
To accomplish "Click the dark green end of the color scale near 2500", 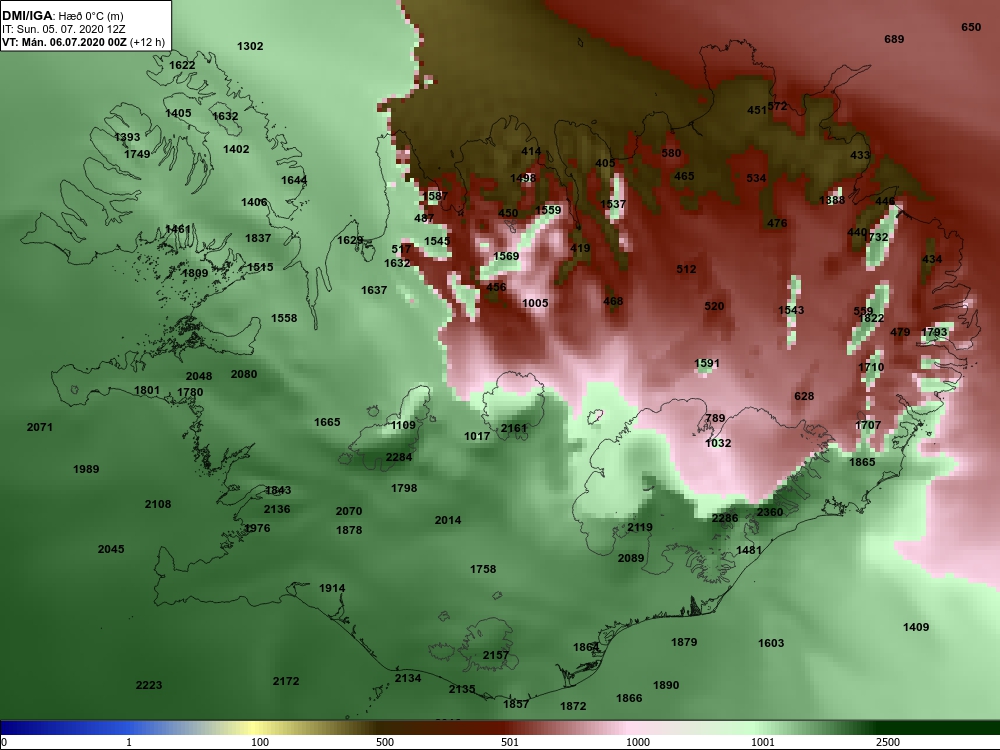I will [938, 728].
